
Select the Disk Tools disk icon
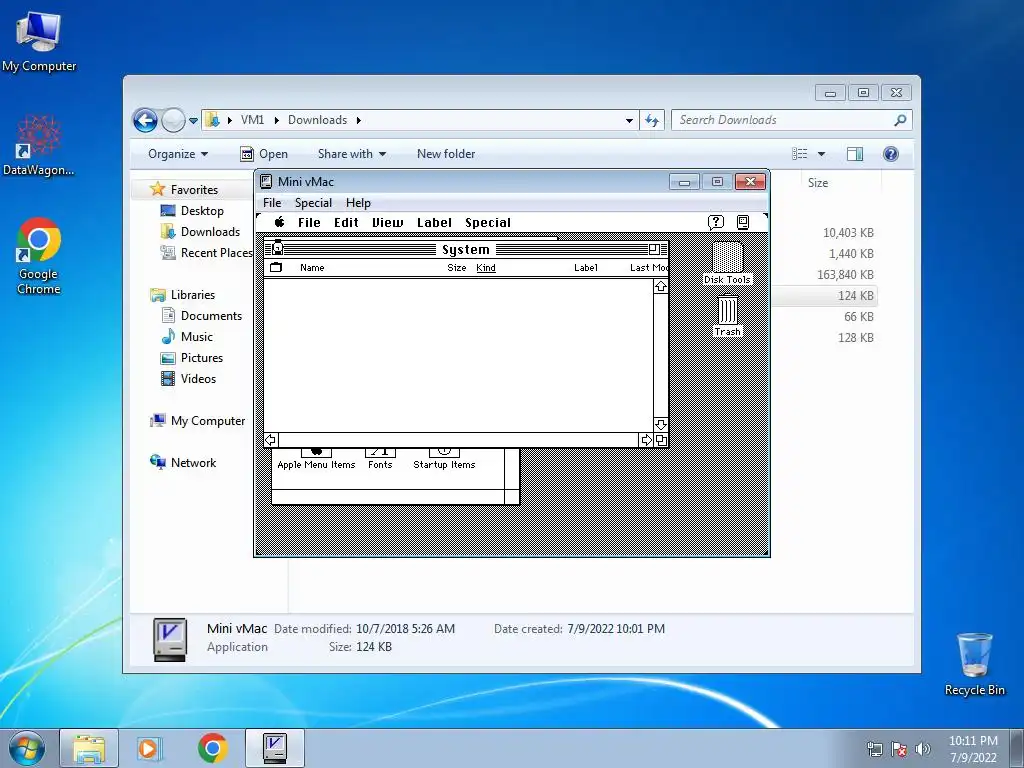(727, 263)
